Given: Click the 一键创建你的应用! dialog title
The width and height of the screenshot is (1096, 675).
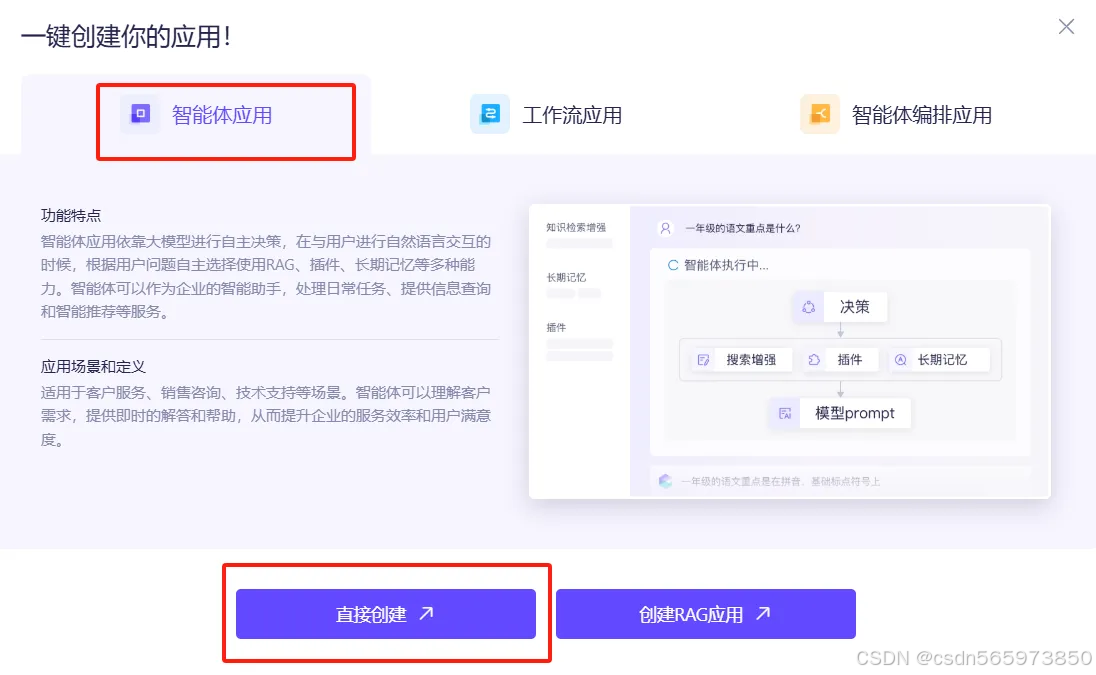Looking at the screenshot, I should pyautogui.click(x=126, y=36).
